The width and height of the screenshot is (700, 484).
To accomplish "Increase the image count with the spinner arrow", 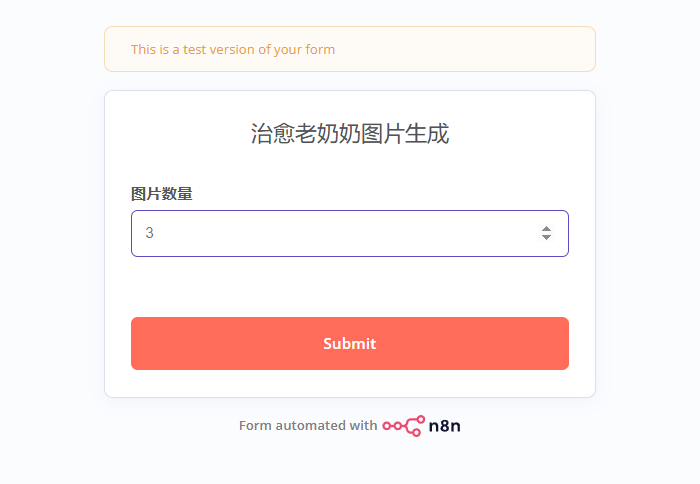I will coord(546,228).
